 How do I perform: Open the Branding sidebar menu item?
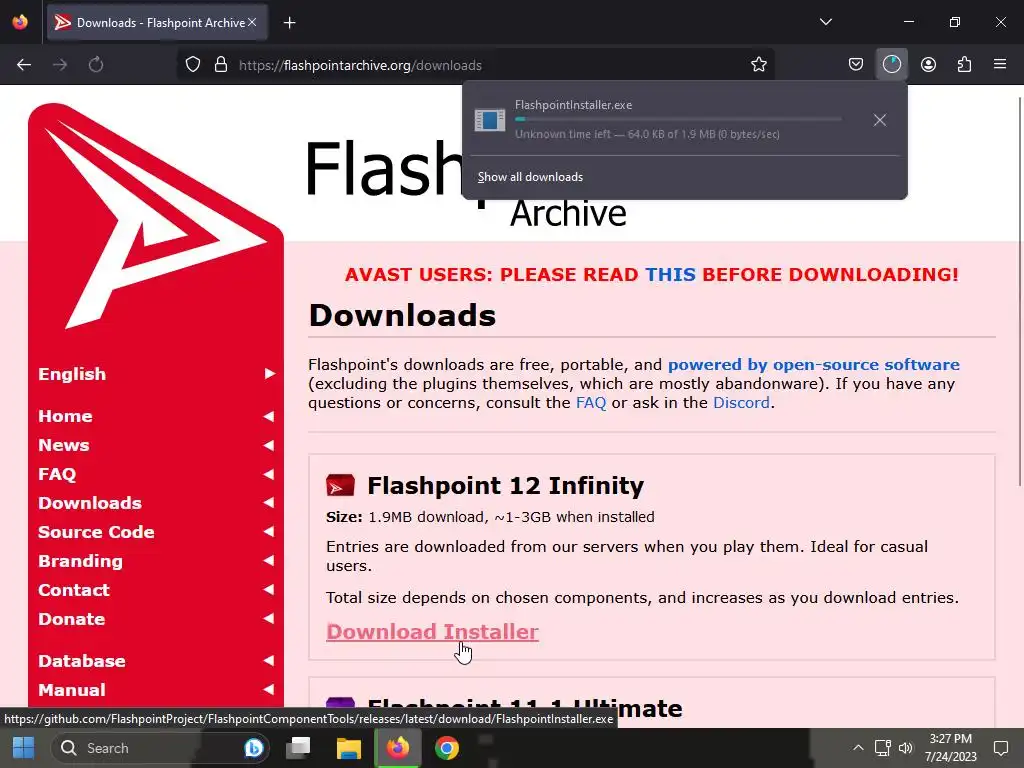pyautogui.click(x=156, y=561)
